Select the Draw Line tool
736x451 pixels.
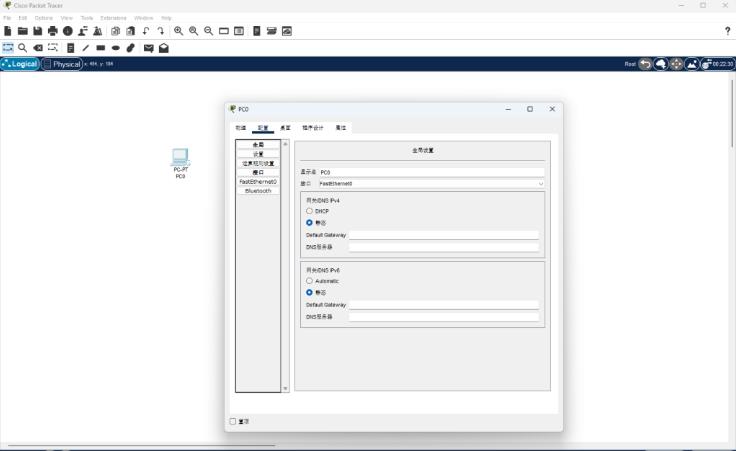(x=85, y=48)
